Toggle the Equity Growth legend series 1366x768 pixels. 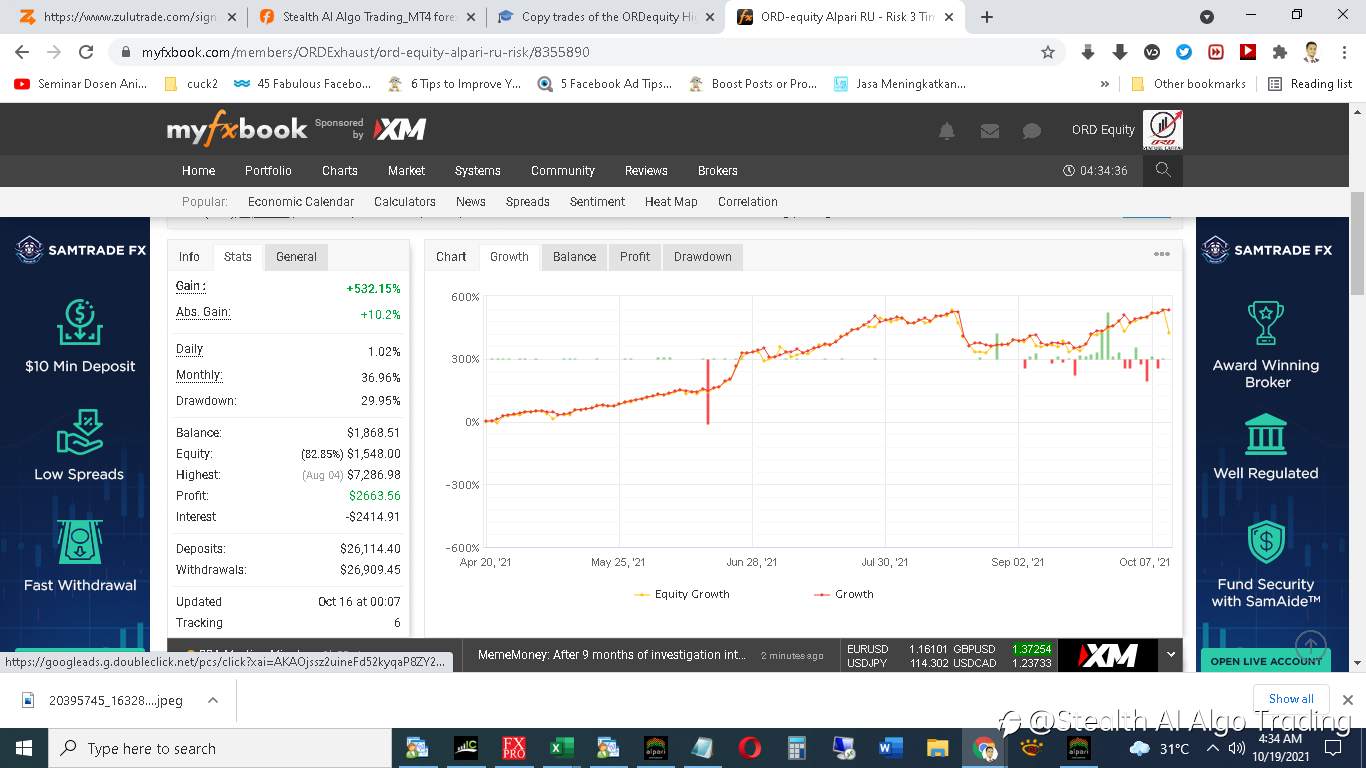click(x=682, y=594)
